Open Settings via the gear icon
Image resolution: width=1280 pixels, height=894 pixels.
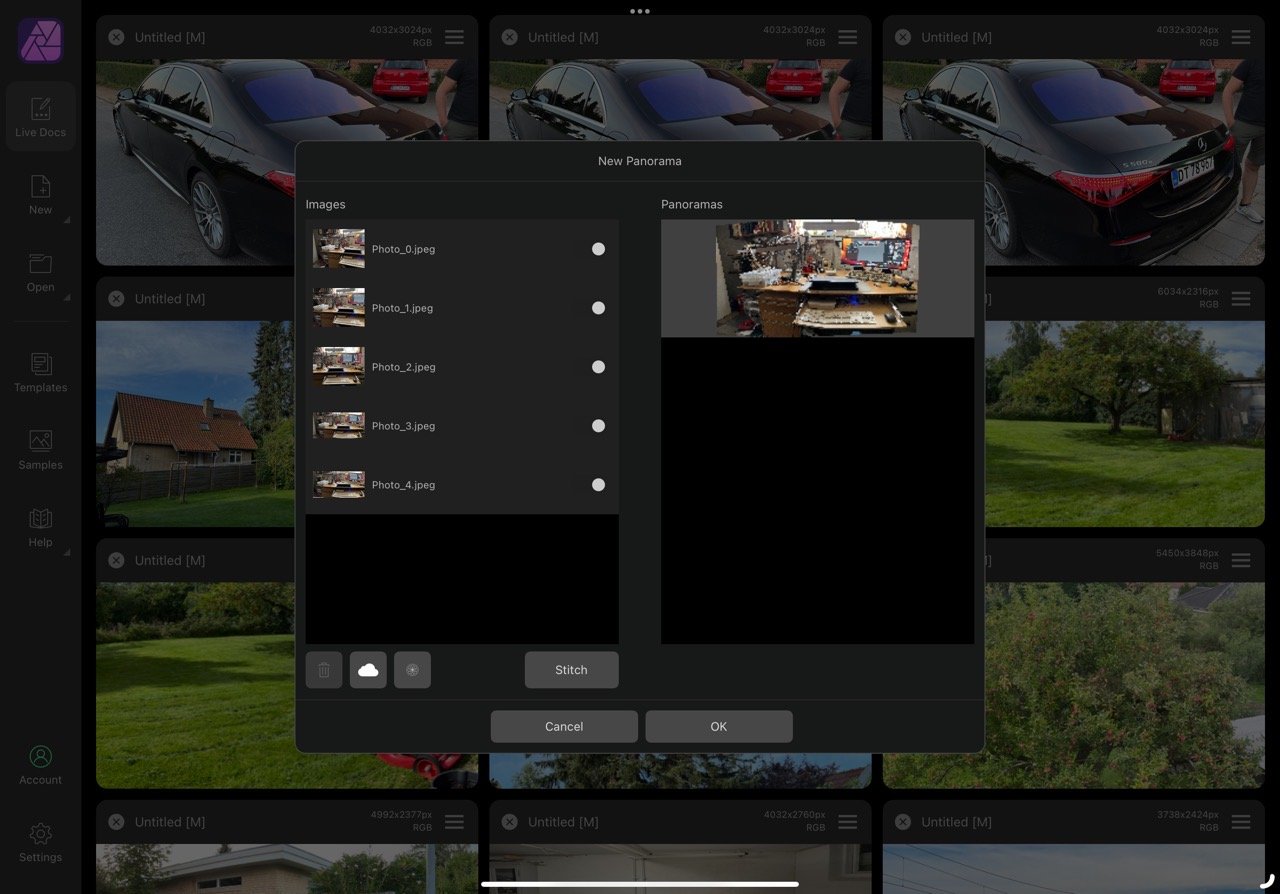[40, 841]
